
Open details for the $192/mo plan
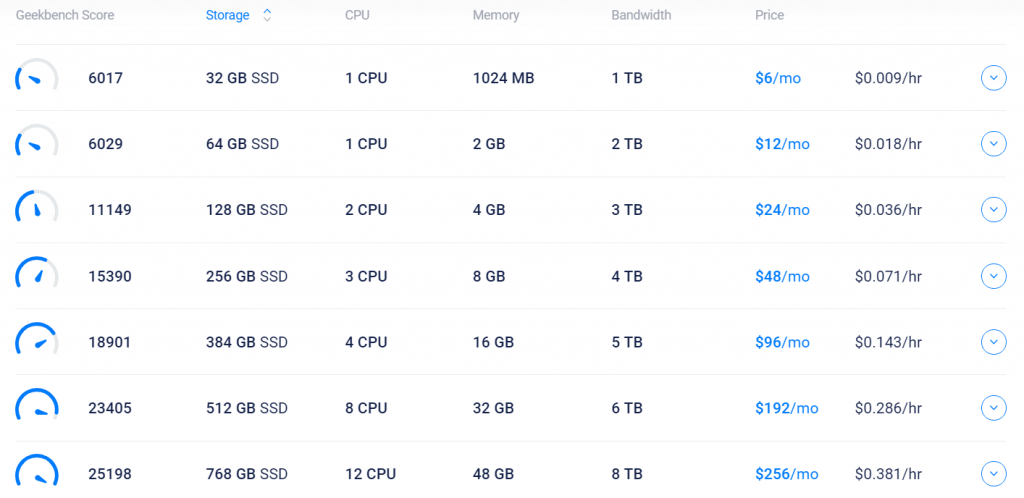point(993,408)
